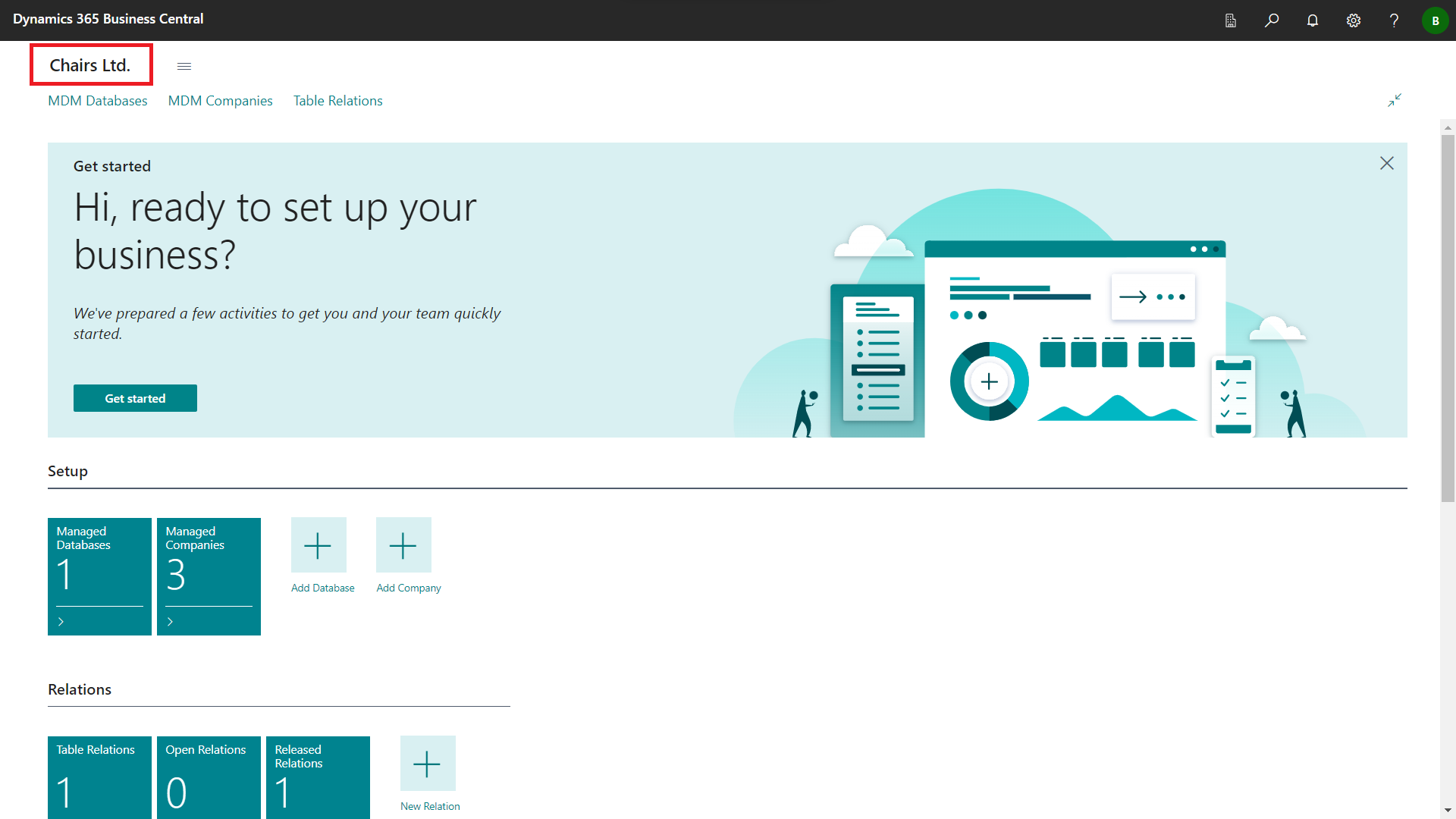Open the notifications bell icon
This screenshot has width=1456, height=819.
(1313, 20)
